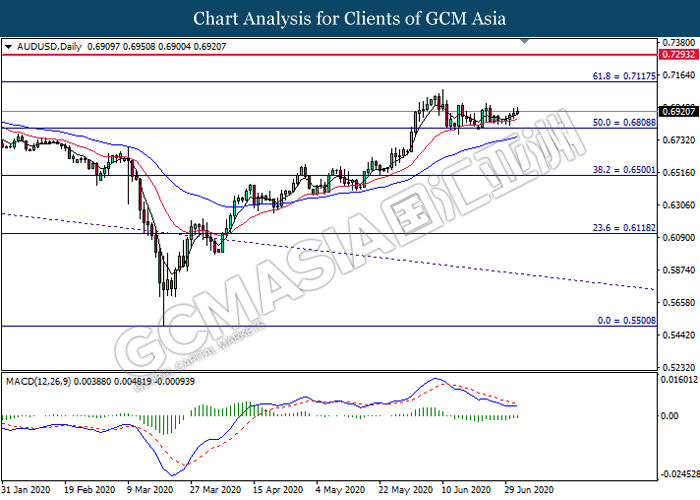Click the 0.73800 price axis value

point(677,44)
